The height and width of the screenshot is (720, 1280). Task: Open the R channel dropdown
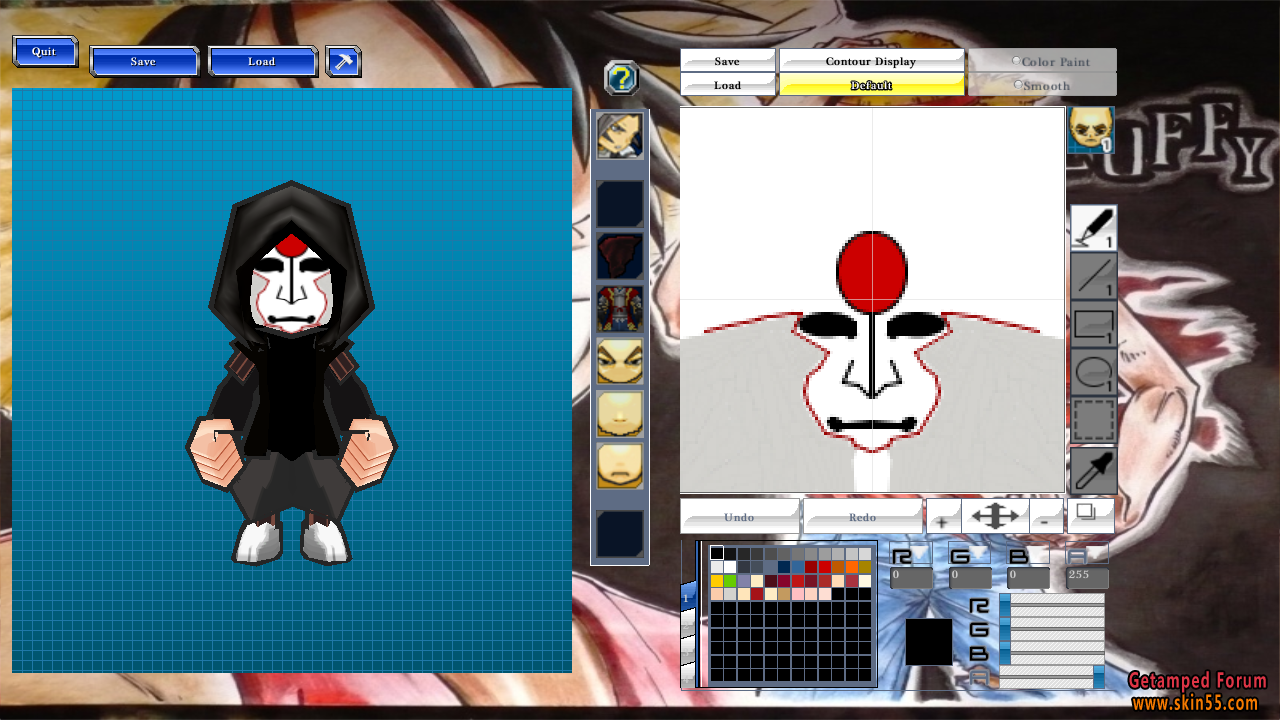[910, 555]
